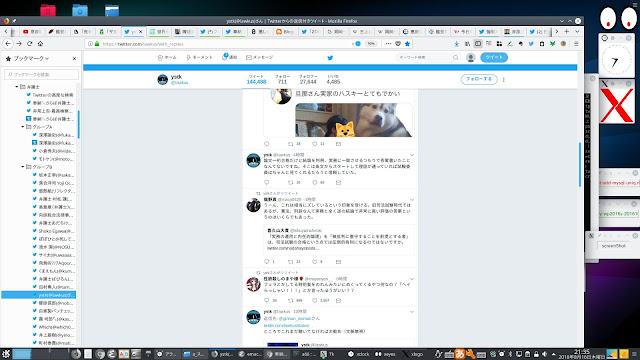Open the Following 711 tab
640x360 pixels.
point(282,80)
